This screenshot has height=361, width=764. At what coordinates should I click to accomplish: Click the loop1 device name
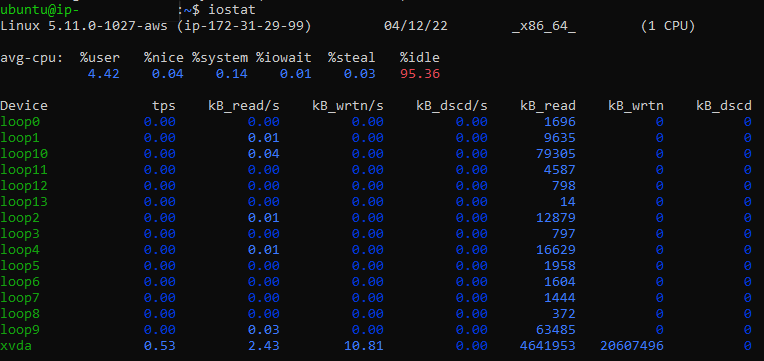[x=20, y=138]
